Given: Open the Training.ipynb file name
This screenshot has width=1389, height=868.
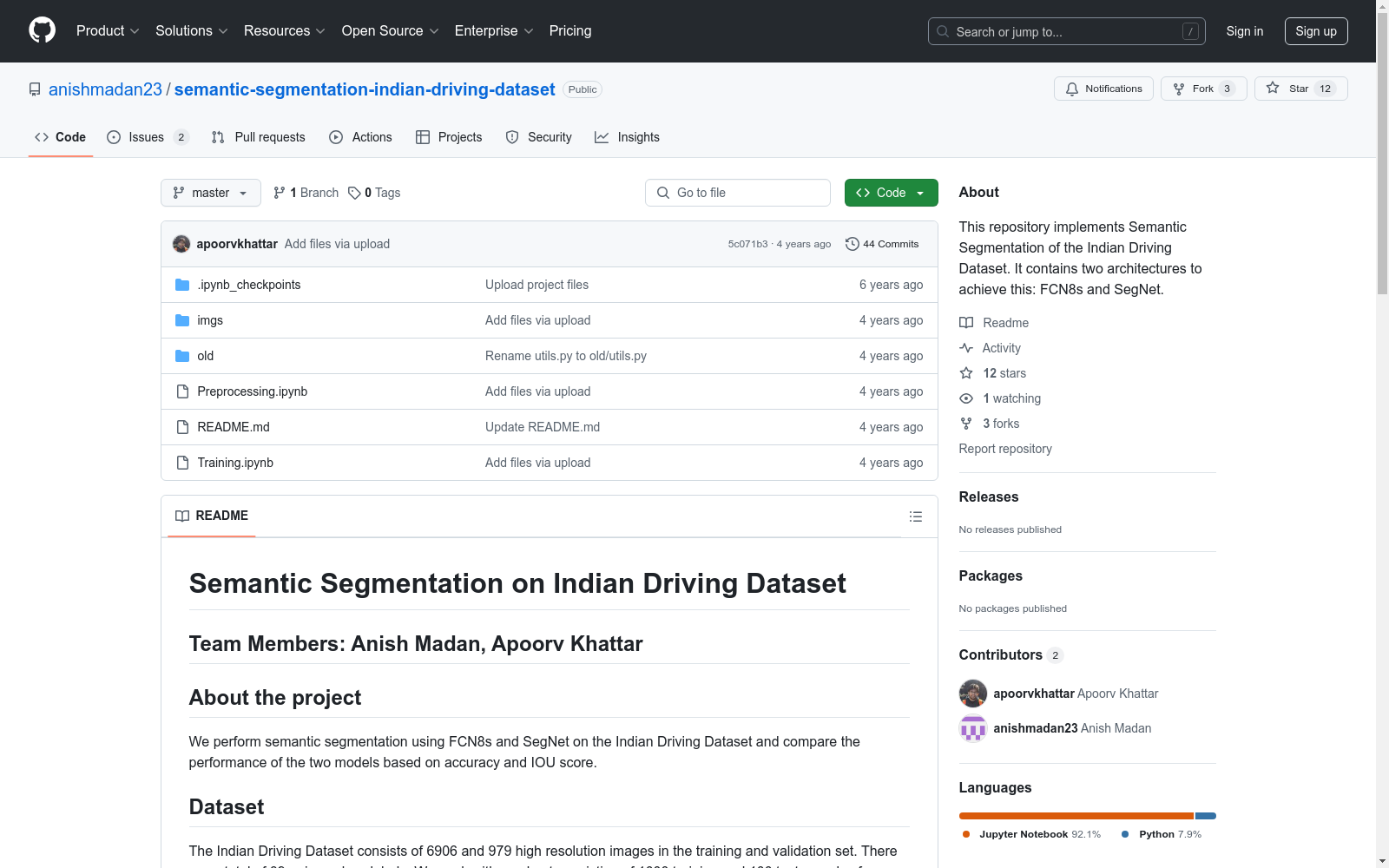Looking at the screenshot, I should coord(235,463).
